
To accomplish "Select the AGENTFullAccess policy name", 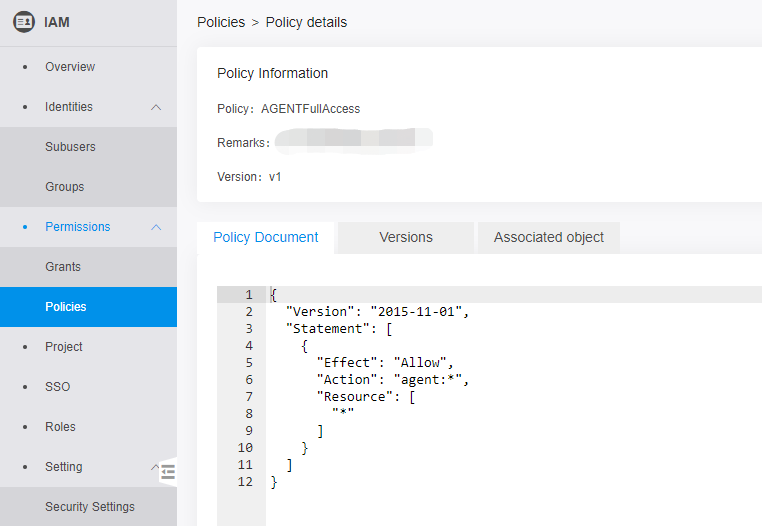I will tap(311, 109).
